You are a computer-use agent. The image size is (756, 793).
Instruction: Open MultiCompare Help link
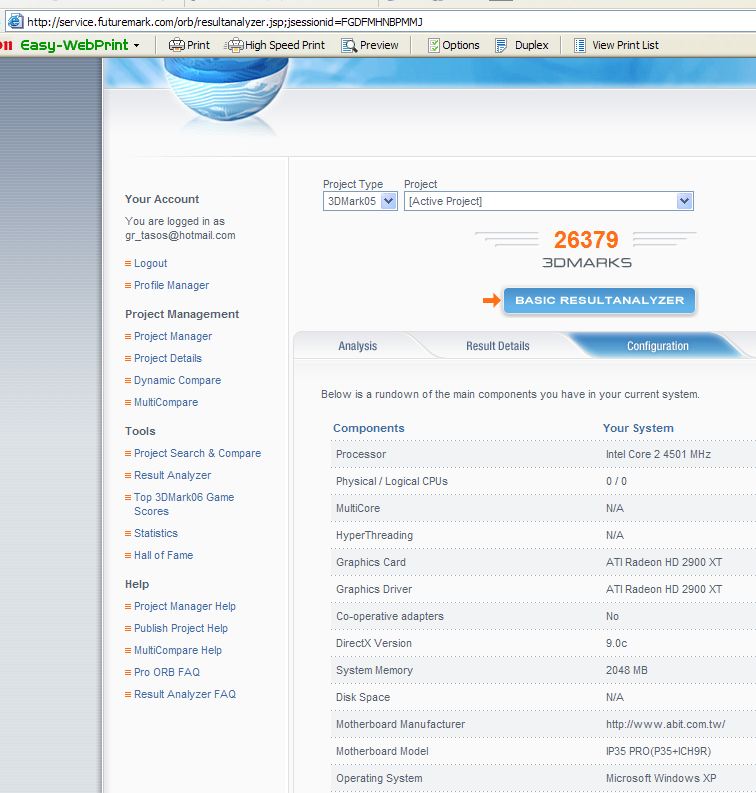coord(177,650)
